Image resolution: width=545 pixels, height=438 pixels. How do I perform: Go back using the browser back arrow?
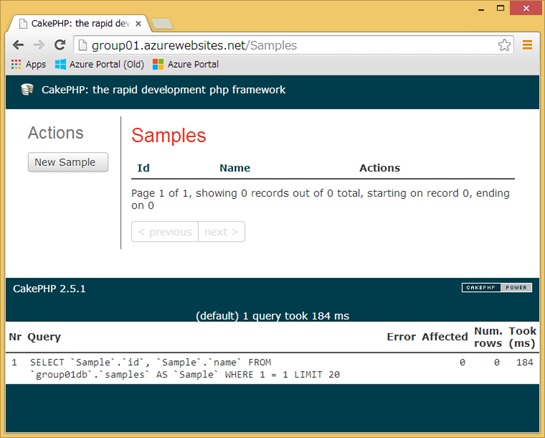(18, 45)
